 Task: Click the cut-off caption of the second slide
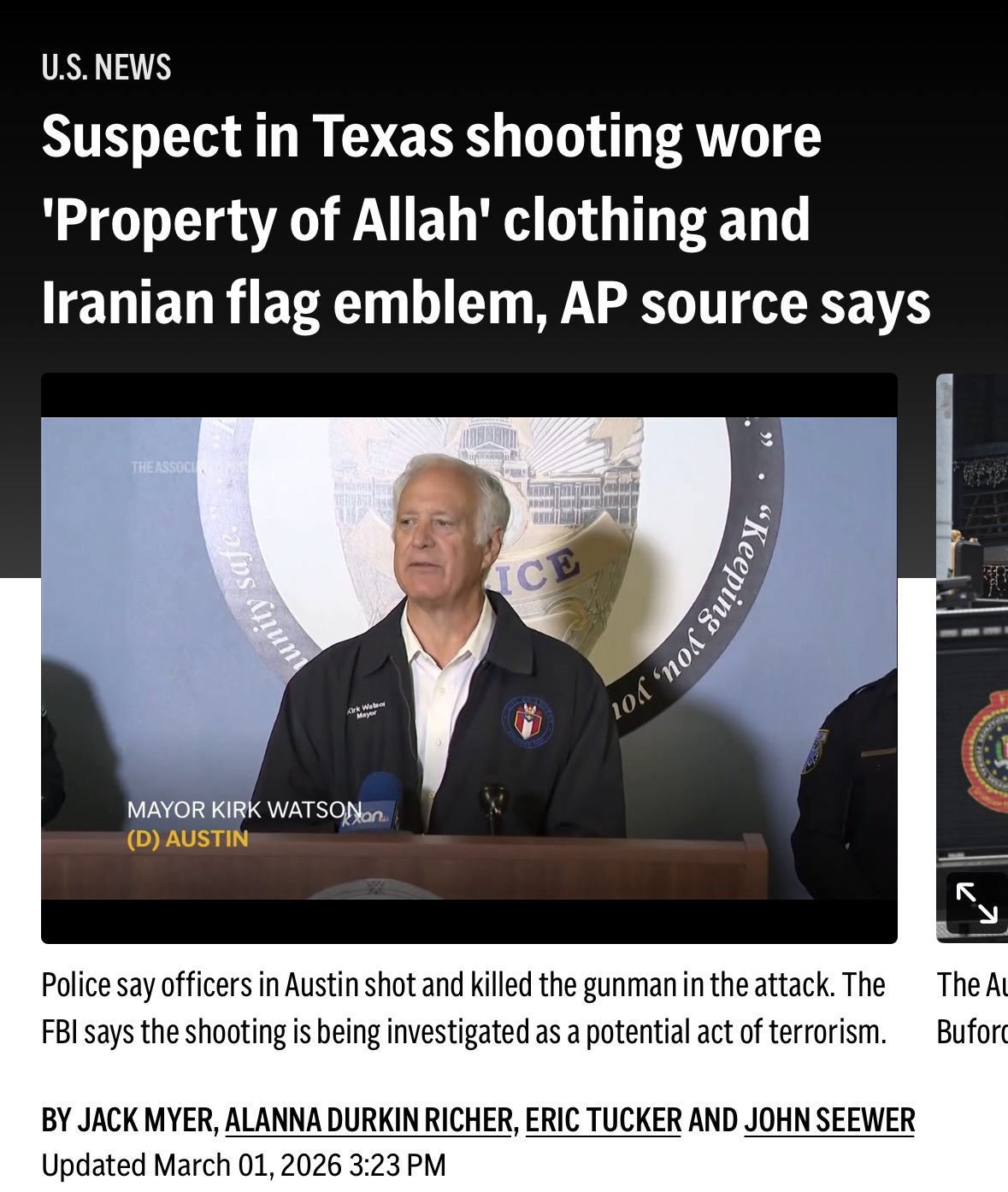tap(972, 1008)
